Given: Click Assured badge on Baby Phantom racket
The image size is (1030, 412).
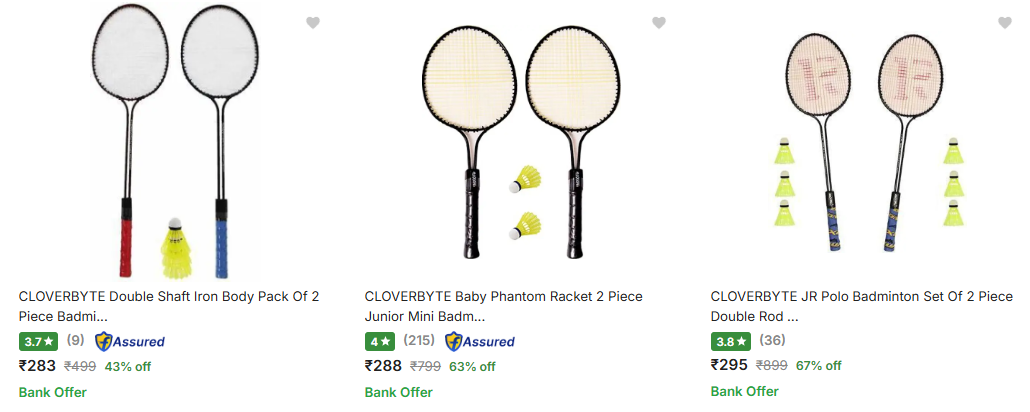Looking at the screenshot, I should point(480,341).
